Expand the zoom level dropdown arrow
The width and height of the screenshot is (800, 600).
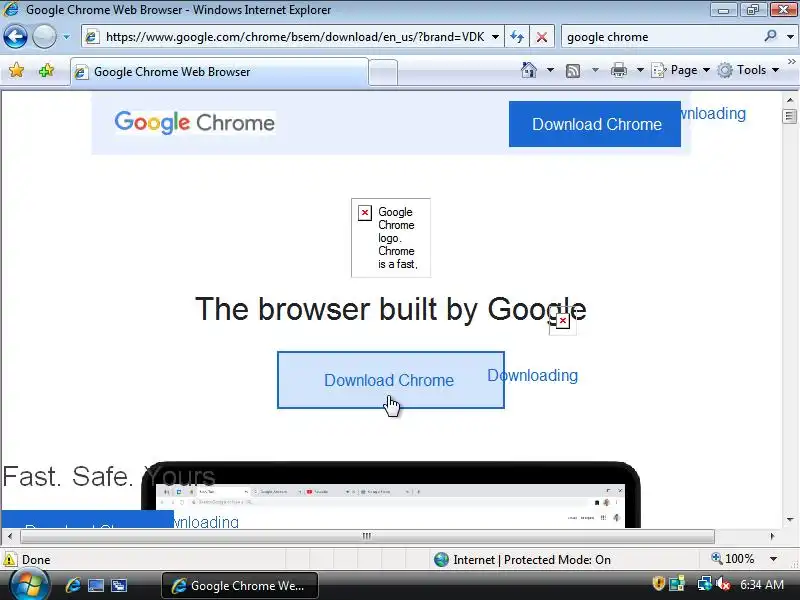[773, 559]
